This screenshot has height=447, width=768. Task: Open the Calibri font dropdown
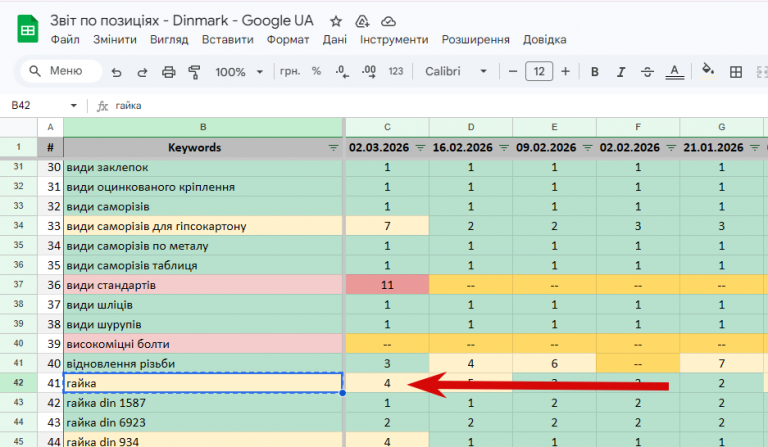pyautogui.click(x=456, y=72)
